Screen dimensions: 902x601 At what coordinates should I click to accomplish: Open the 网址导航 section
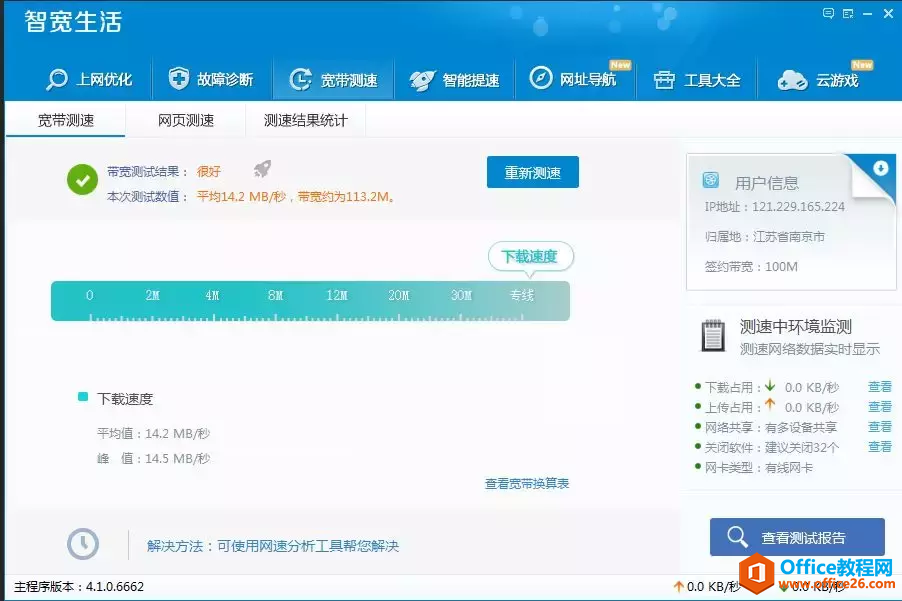(575, 78)
